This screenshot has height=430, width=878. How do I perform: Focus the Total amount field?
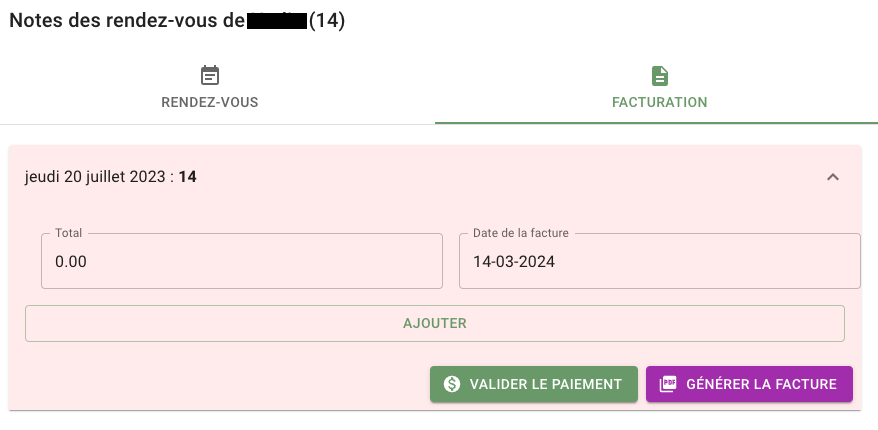click(242, 261)
